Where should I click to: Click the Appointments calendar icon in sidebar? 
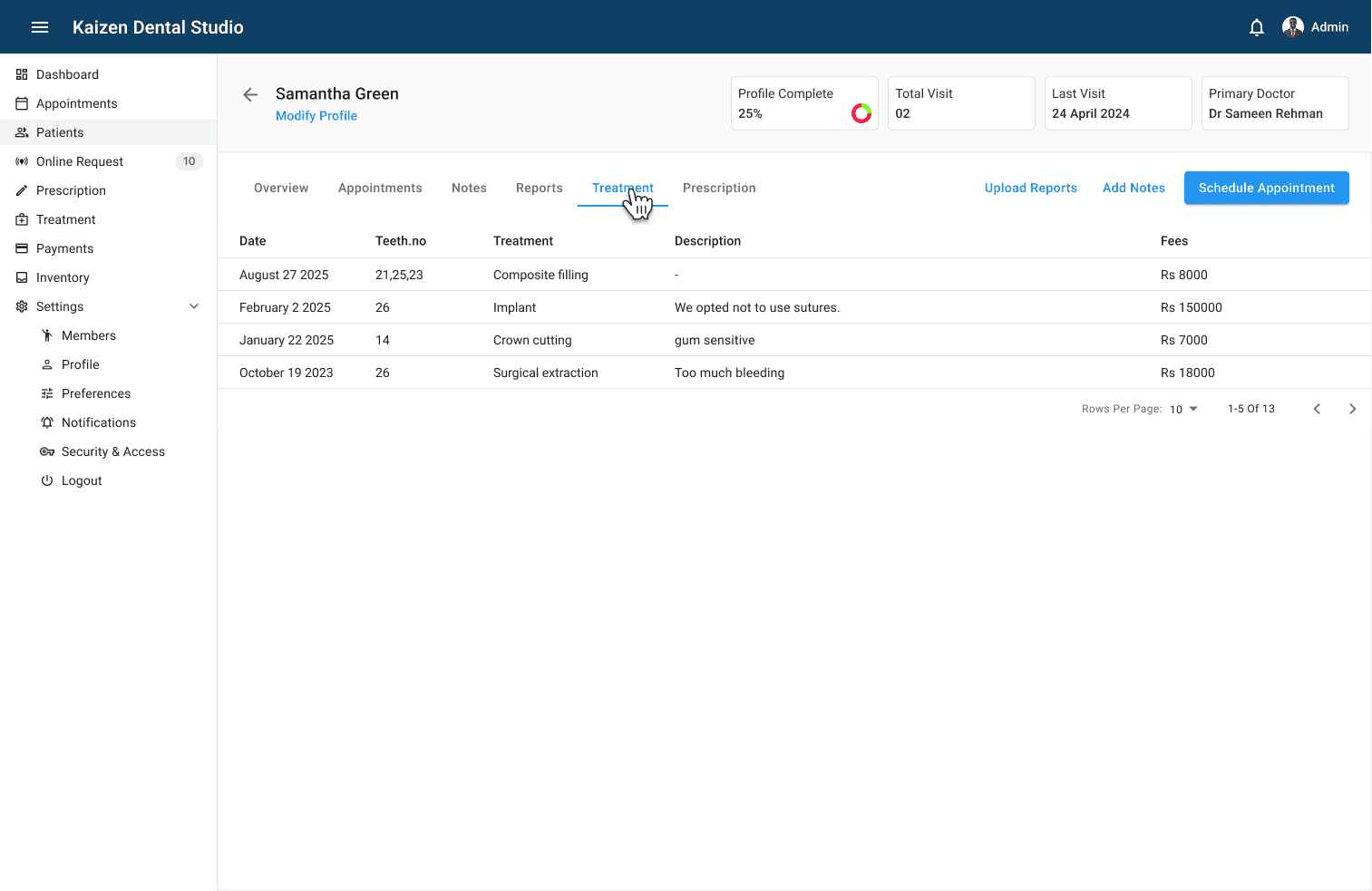(22, 103)
